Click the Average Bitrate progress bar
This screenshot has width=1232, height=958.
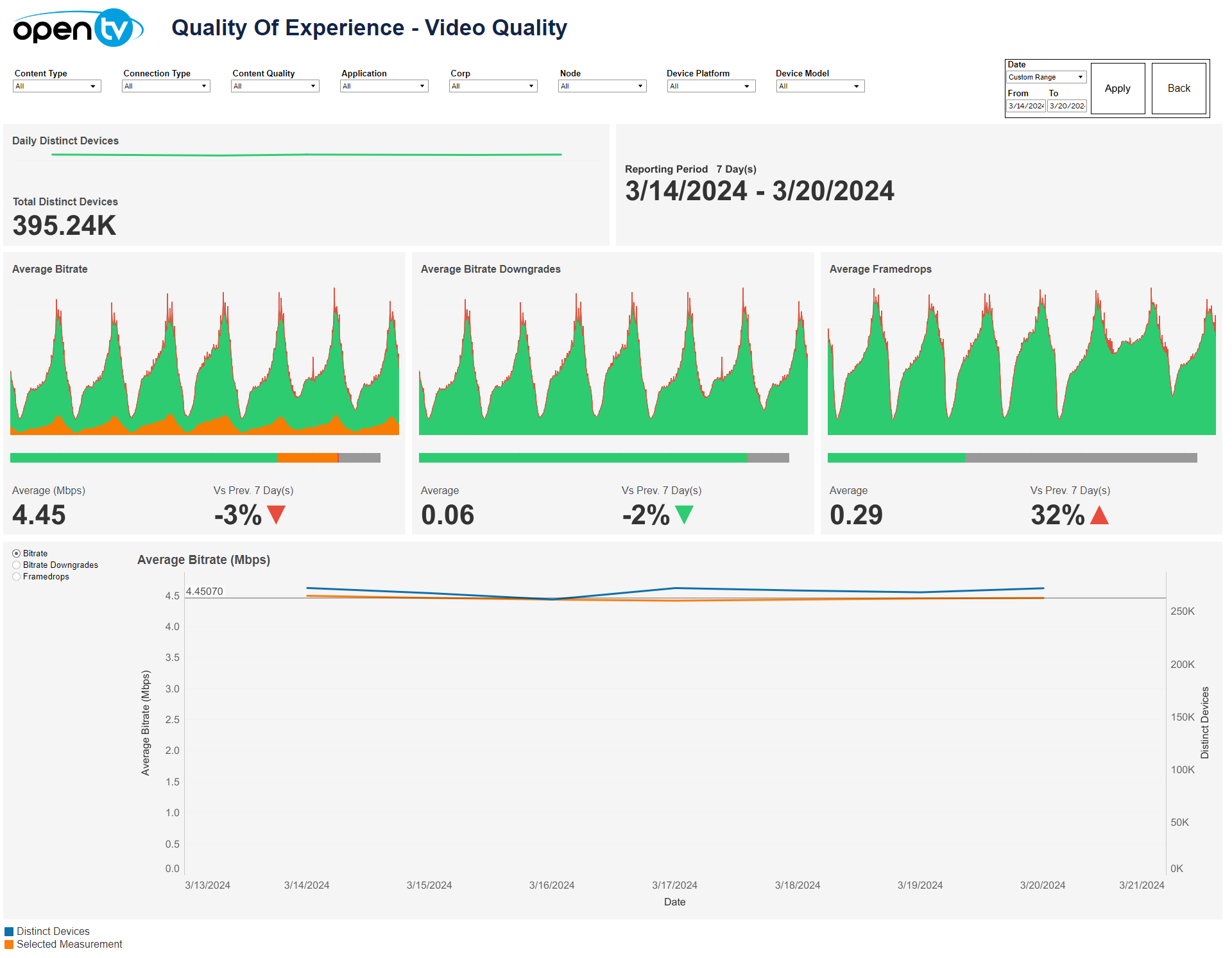pos(195,458)
